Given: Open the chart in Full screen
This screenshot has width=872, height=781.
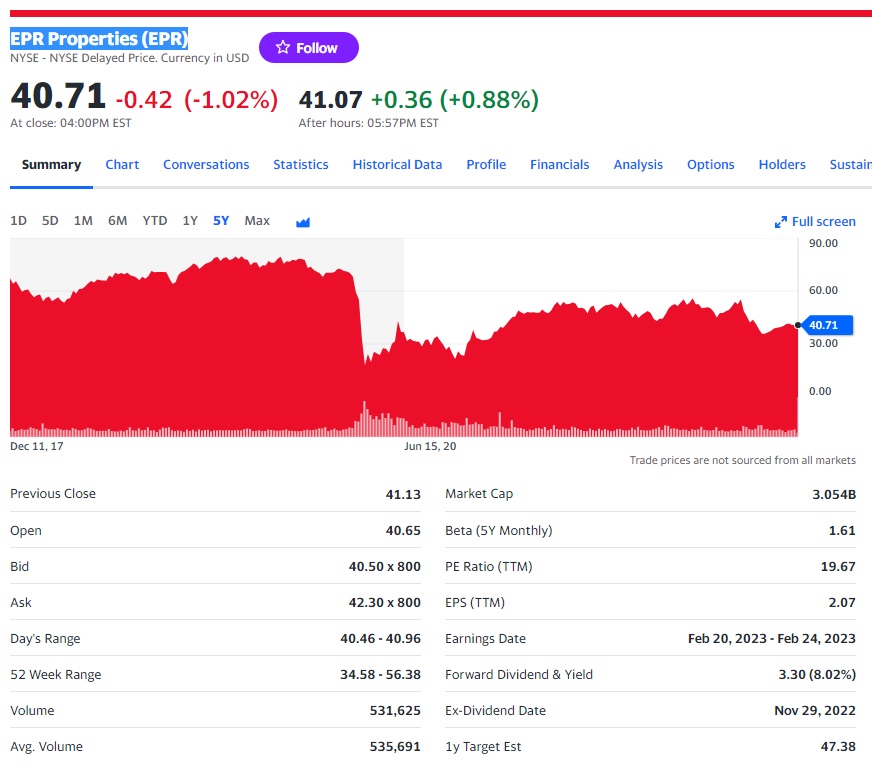Looking at the screenshot, I should [x=815, y=222].
